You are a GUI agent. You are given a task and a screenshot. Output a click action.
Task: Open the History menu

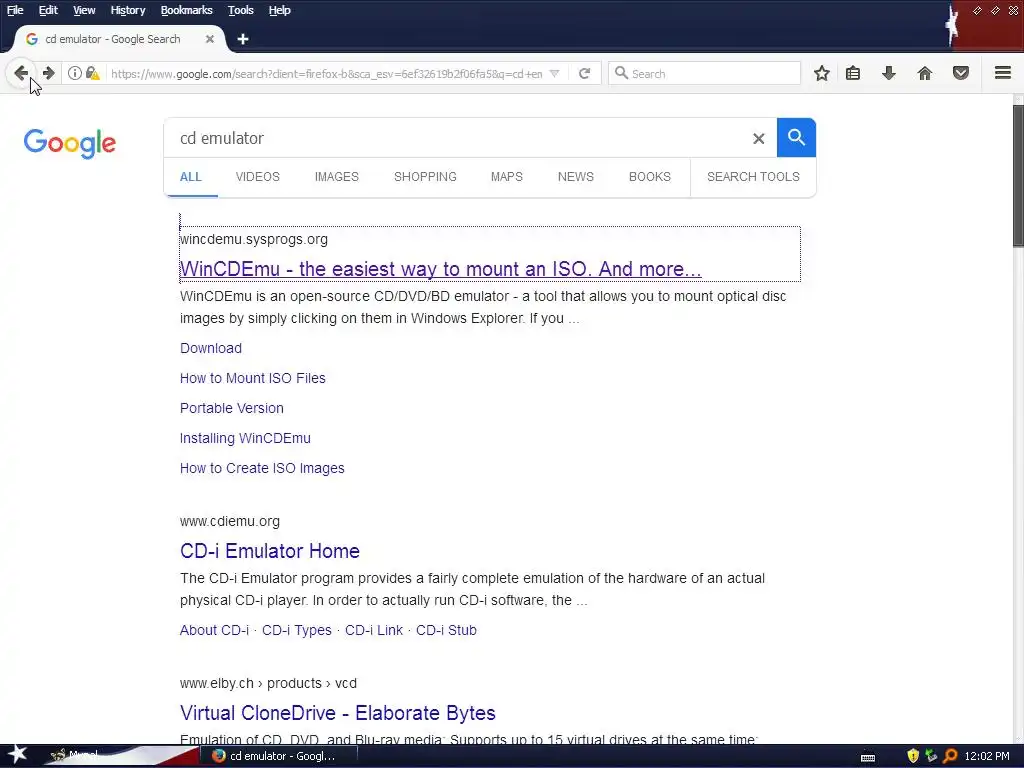[127, 10]
